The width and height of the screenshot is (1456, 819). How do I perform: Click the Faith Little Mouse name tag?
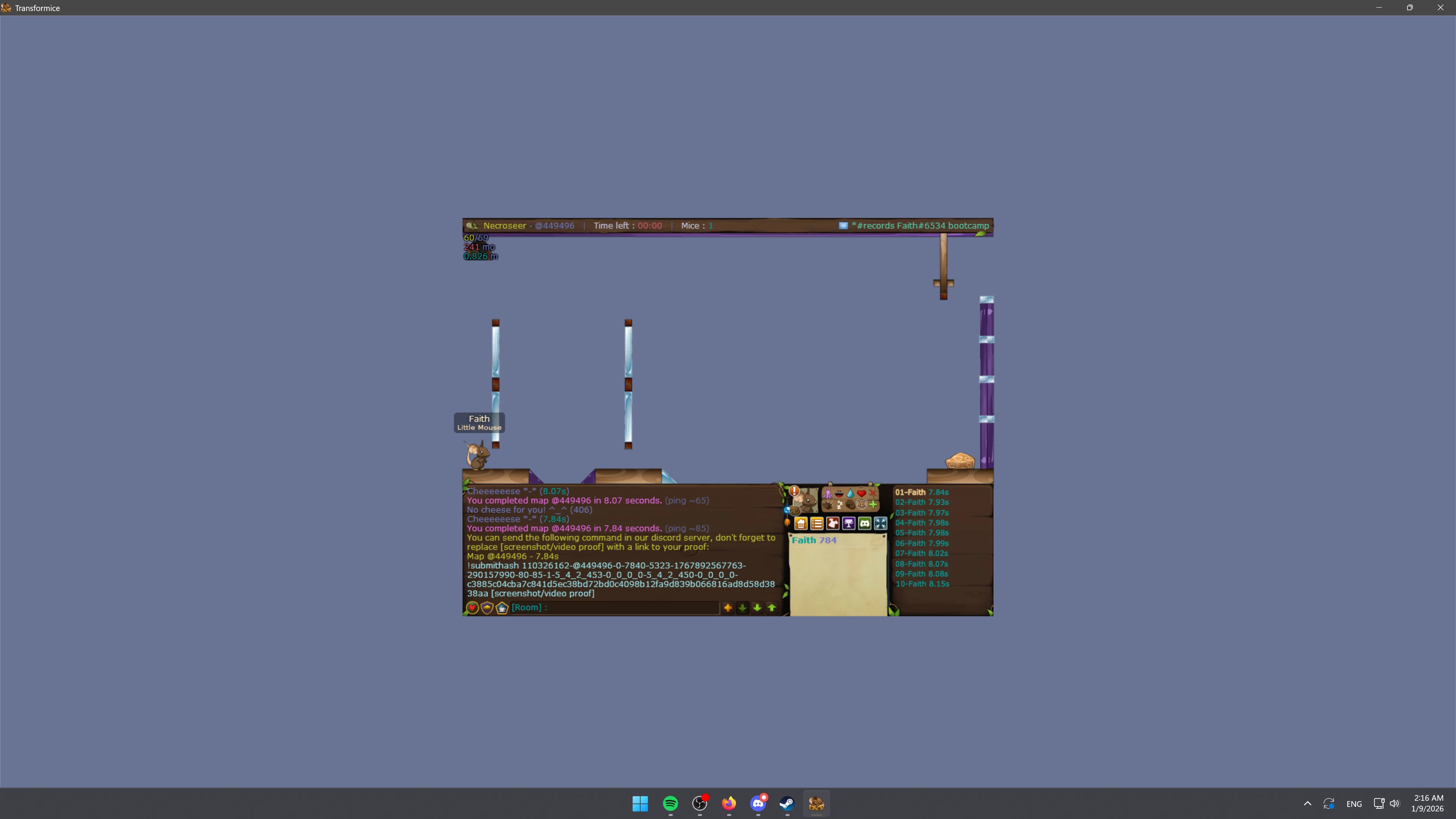479,423
